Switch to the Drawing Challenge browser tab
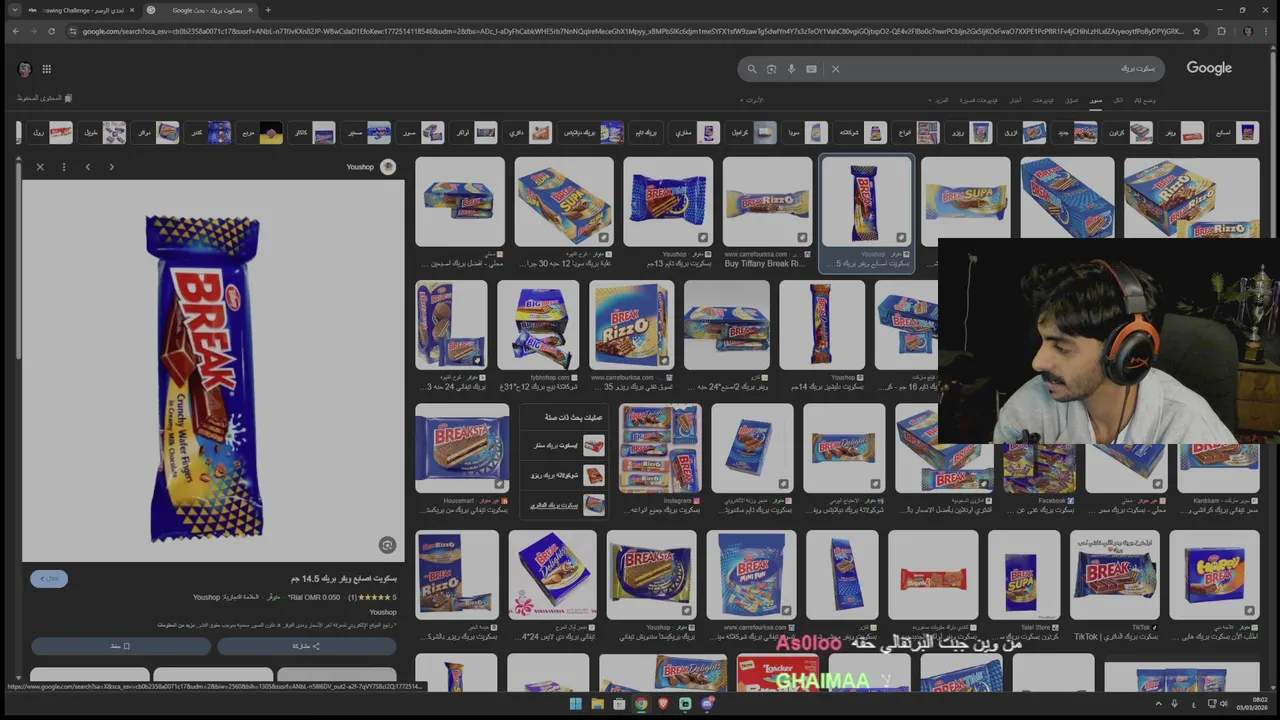 [x=78, y=10]
